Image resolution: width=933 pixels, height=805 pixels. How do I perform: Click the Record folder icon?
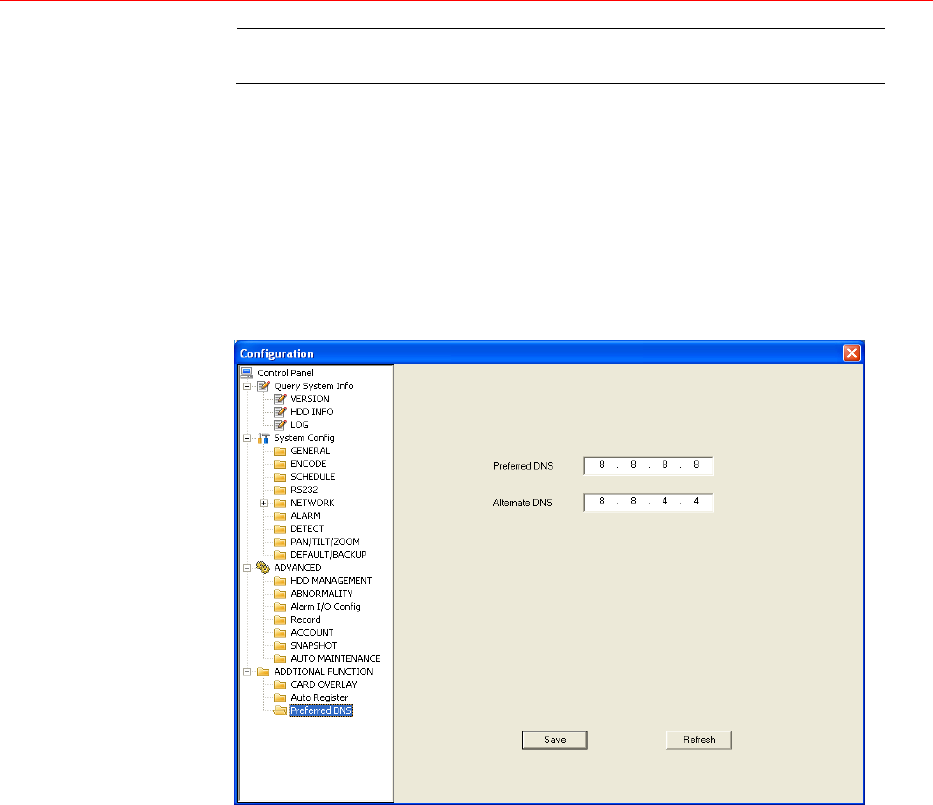pos(280,620)
